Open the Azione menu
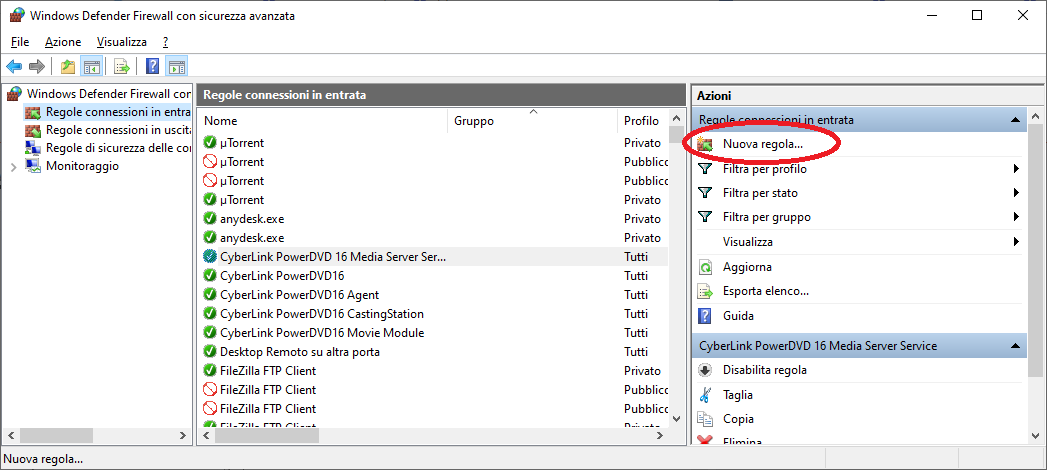1047x470 pixels. 63,41
